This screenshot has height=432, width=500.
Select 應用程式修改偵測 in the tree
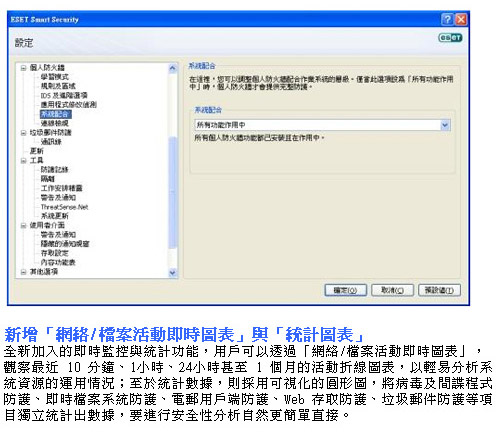68,105
